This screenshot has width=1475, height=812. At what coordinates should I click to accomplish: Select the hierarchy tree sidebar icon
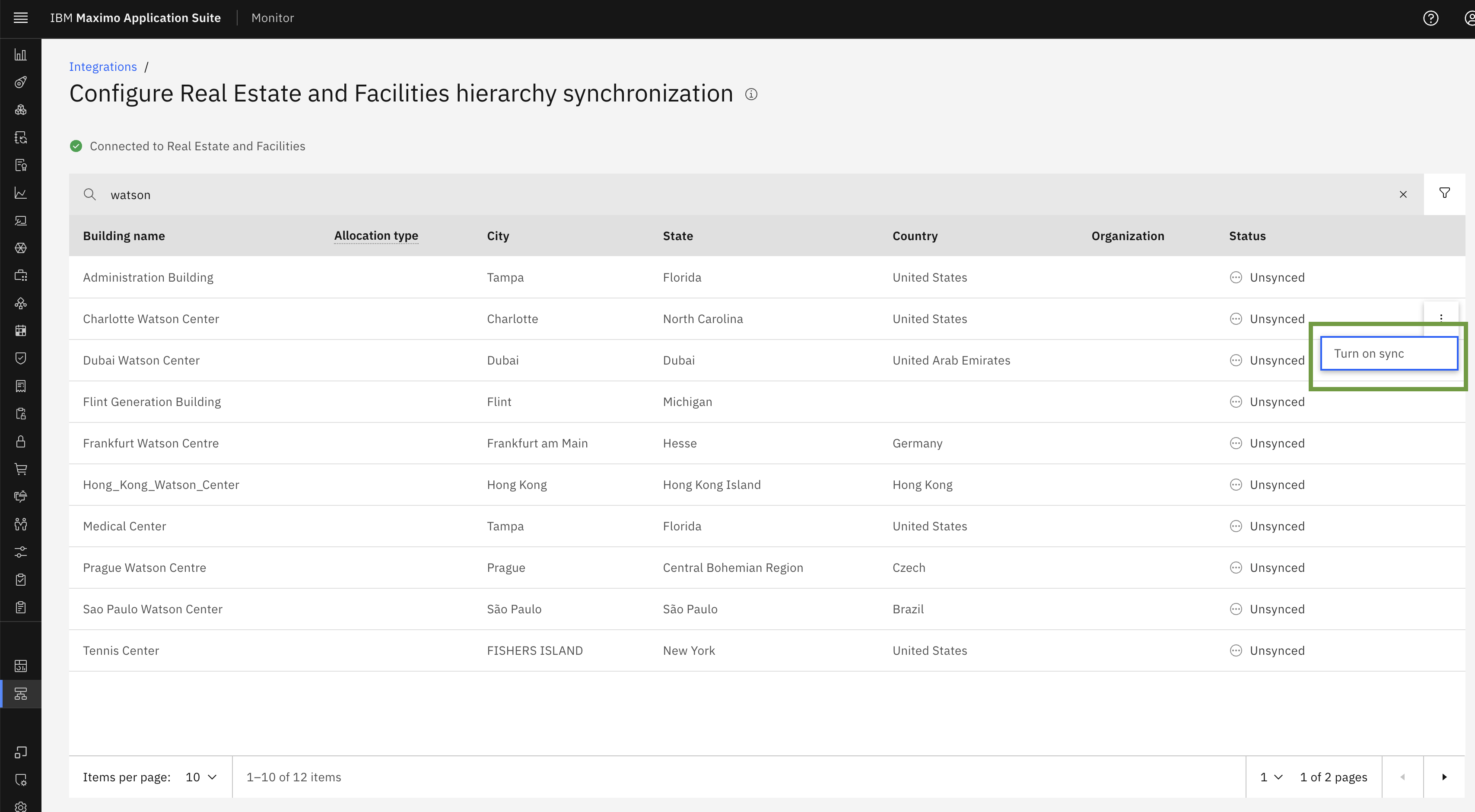click(x=21, y=694)
